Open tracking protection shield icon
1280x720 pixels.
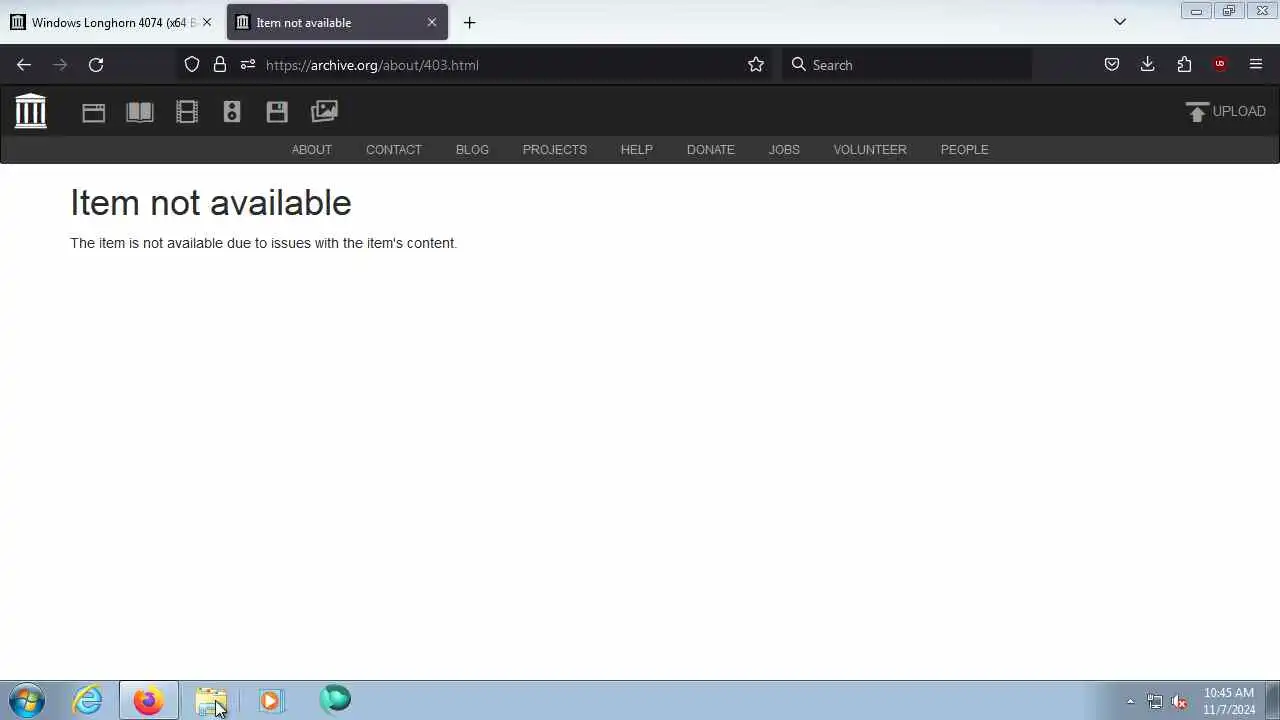(192, 65)
